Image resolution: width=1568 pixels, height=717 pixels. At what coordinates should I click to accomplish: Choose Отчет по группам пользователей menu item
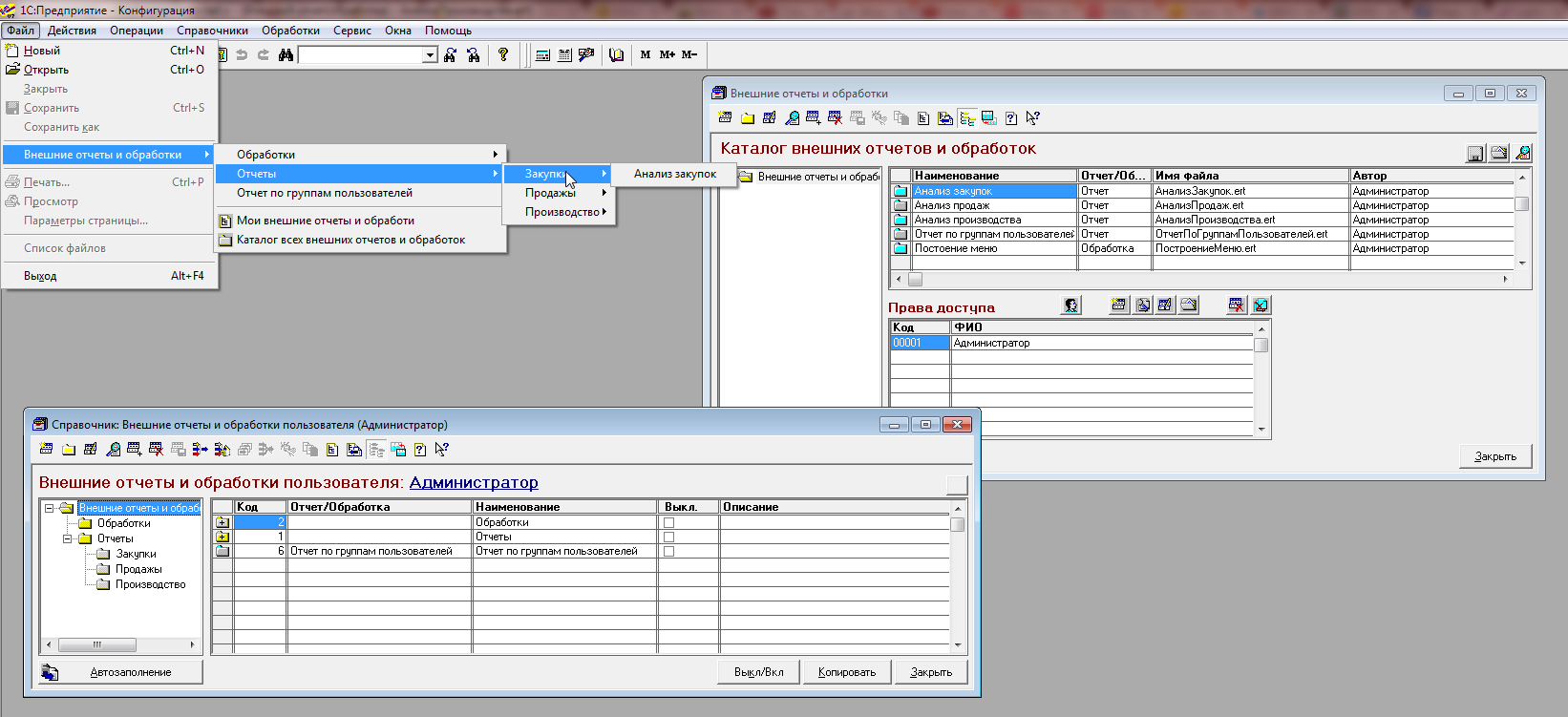(360, 193)
